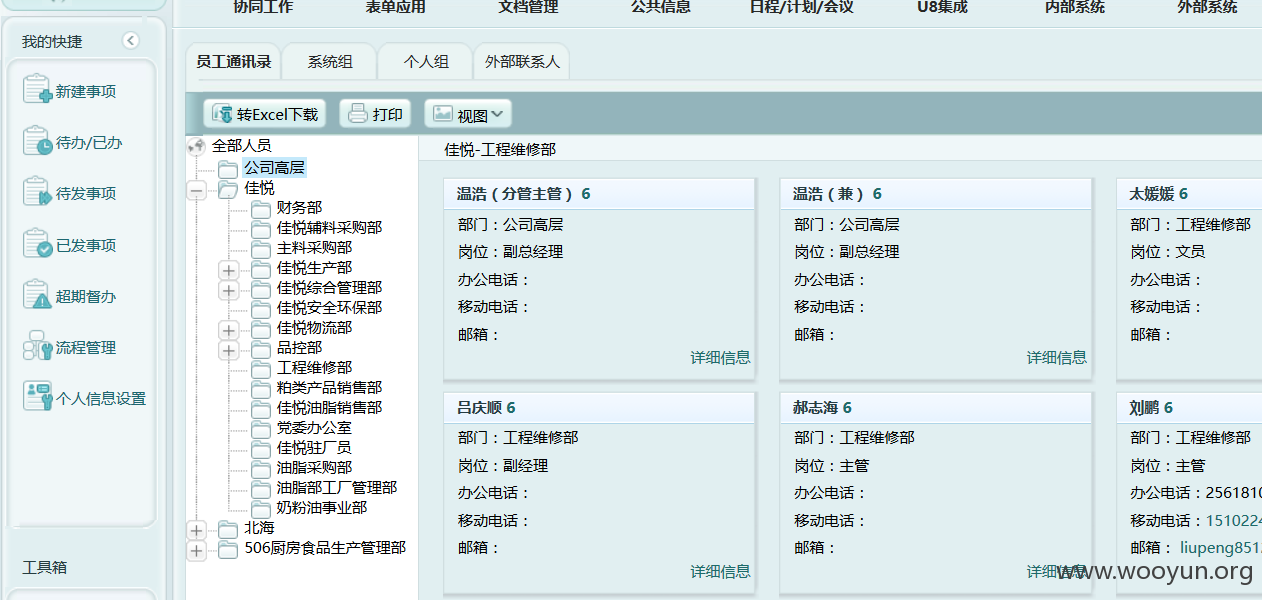Select 佳悦安全环保部 in the tree
Screen dimensions: 1262x600
pos(329,308)
